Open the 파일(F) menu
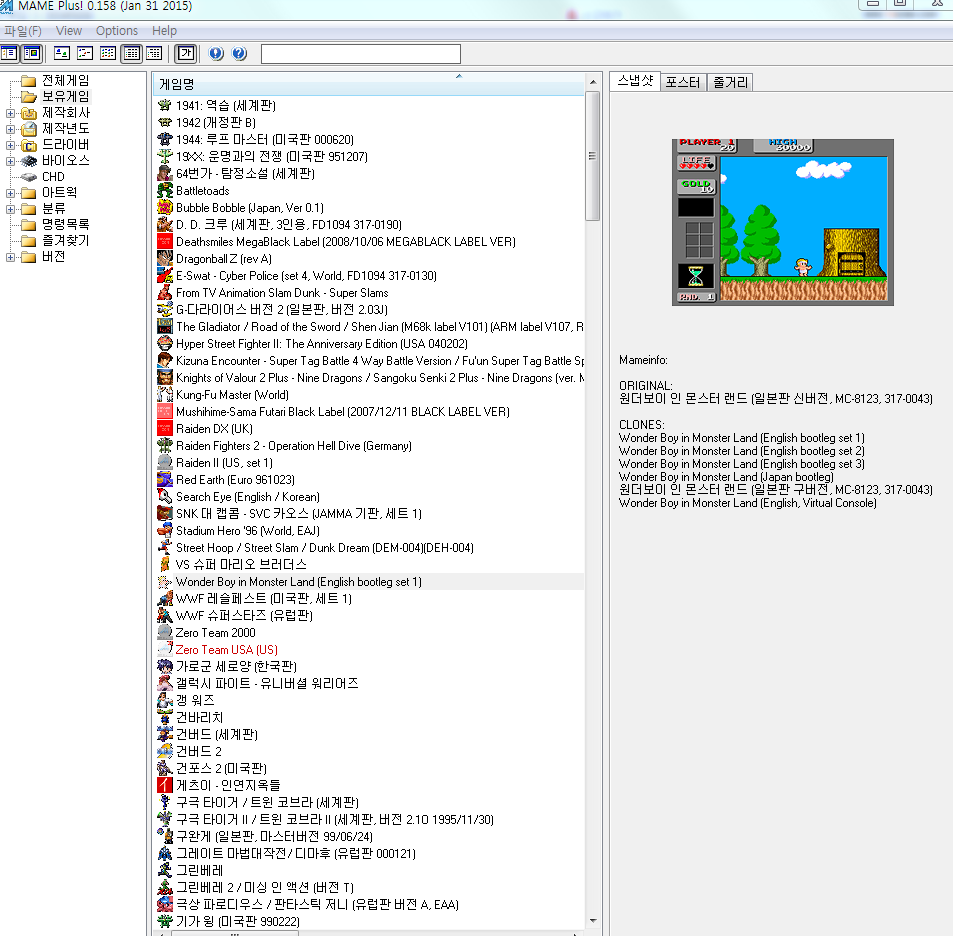 click(22, 30)
